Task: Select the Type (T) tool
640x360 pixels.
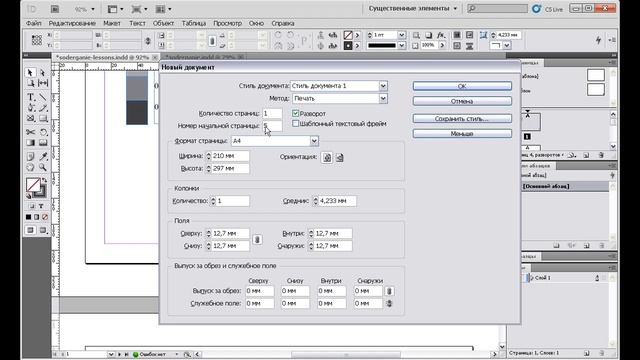Action: (30, 97)
